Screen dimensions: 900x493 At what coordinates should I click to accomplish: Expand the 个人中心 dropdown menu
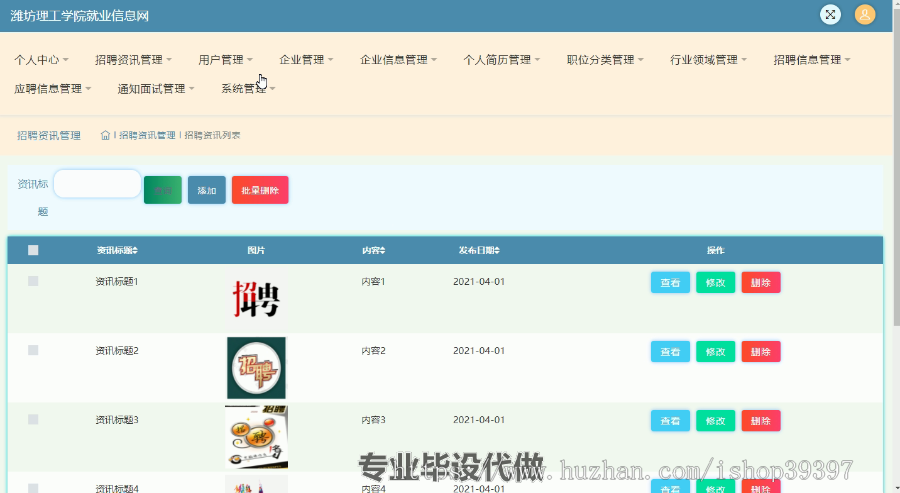tap(41, 60)
